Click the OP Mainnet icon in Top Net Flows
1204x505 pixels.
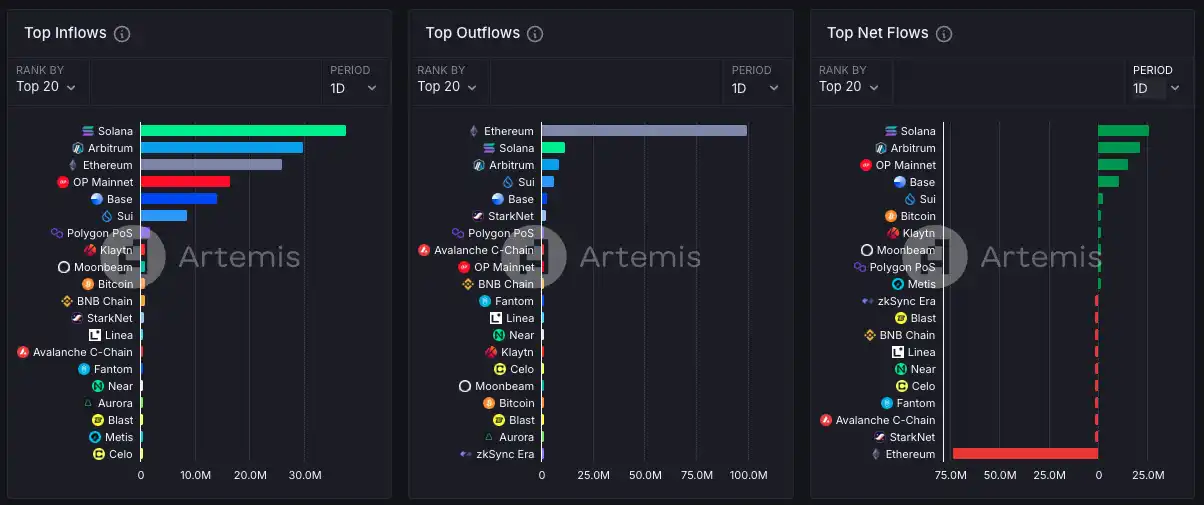point(866,165)
